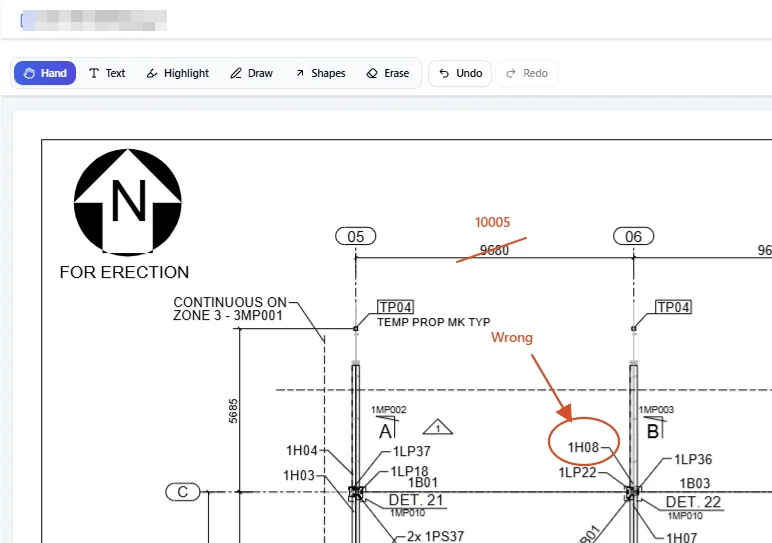
Task: Click section marker A
Action: click(x=386, y=431)
